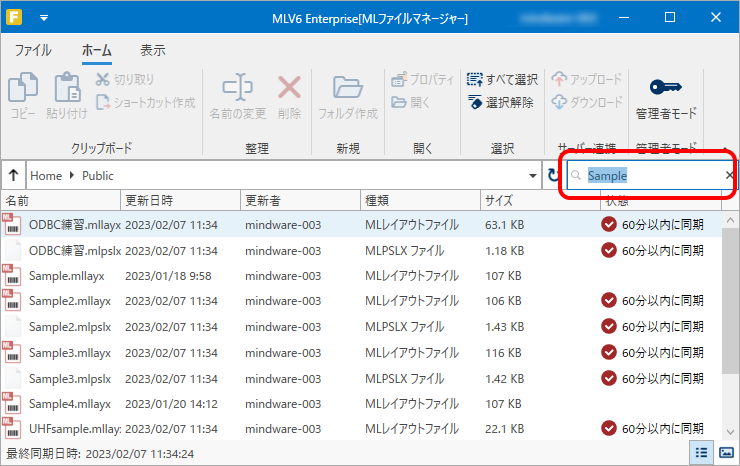Select the file ODBC練習.mlpslx
The height and width of the screenshot is (466, 740).
pyautogui.click(x=361, y=250)
